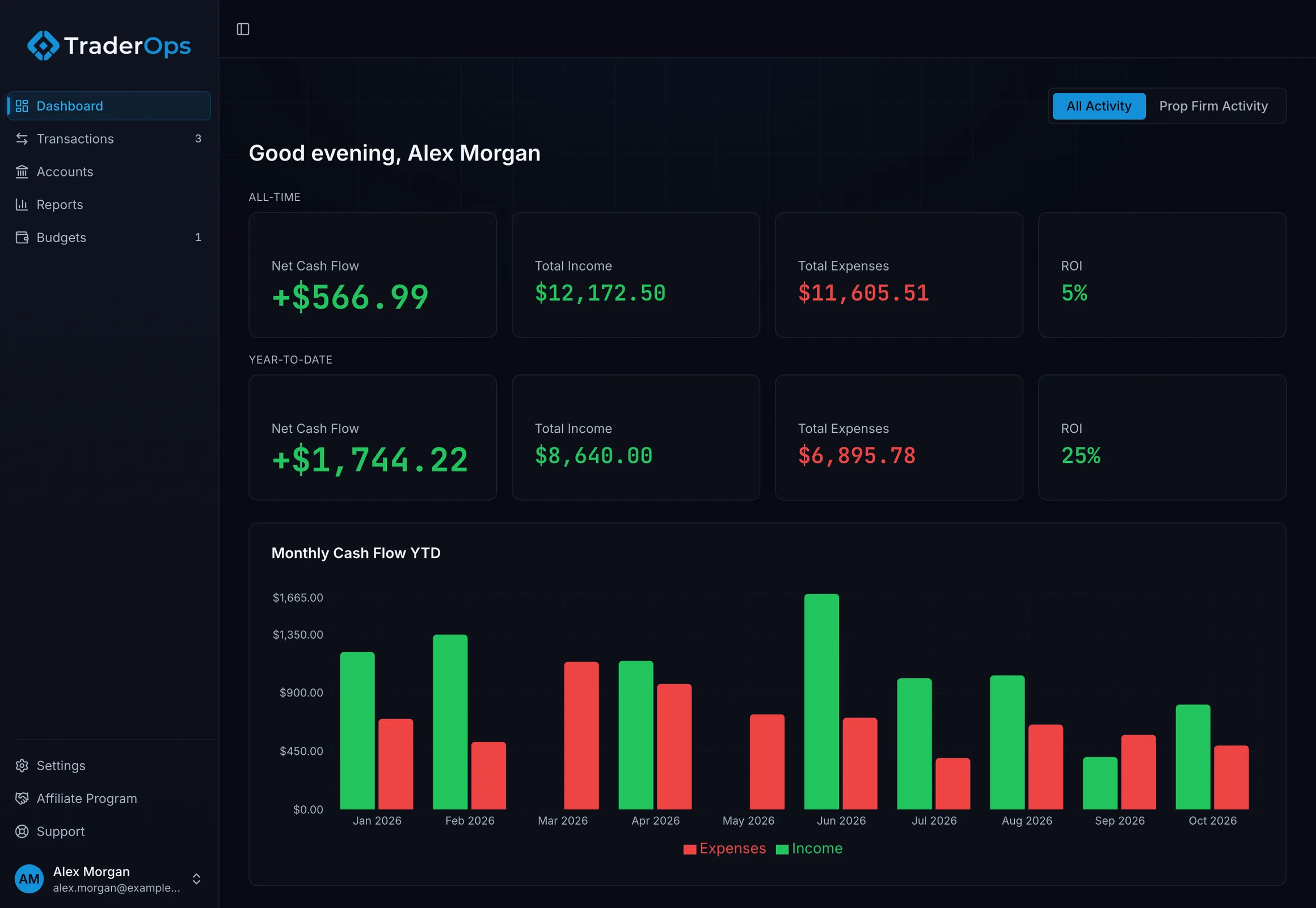Viewport: 1316px width, 908px height.
Task: Open the Reports page
Action: 109,205
